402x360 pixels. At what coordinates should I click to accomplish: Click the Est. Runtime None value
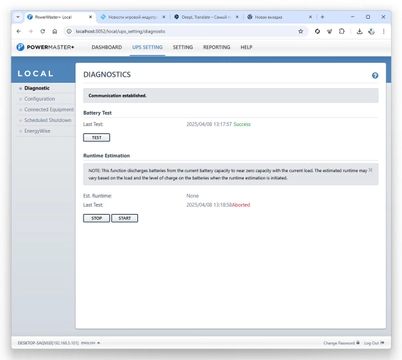pos(192,196)
